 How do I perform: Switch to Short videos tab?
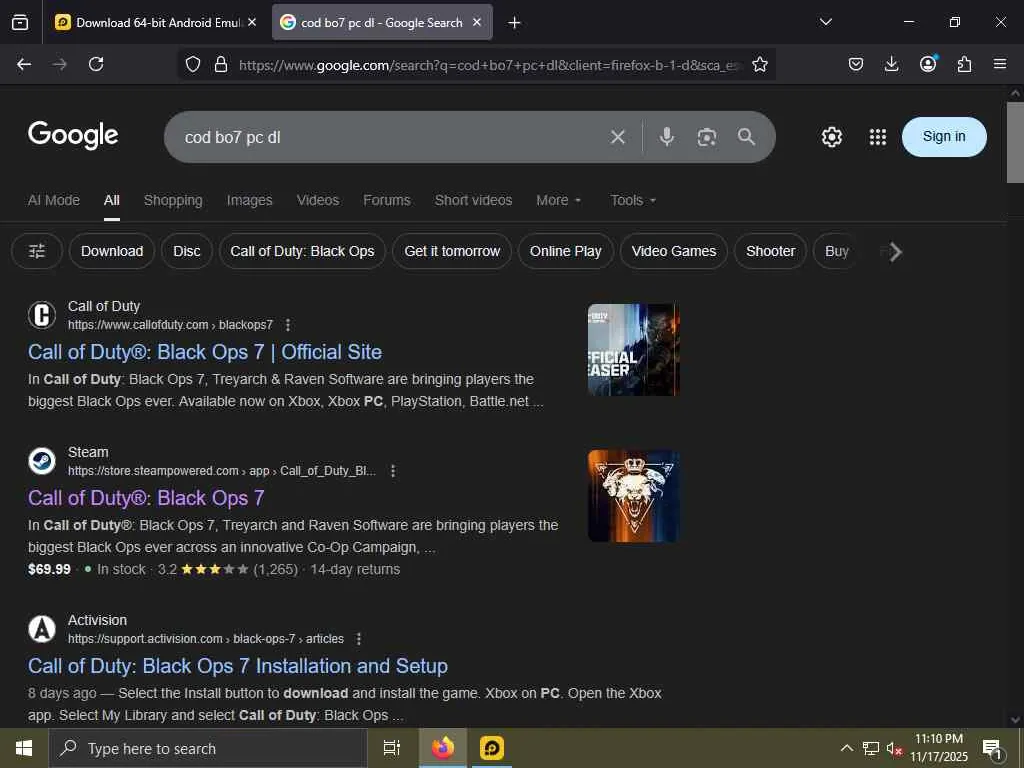pos(473,200)
